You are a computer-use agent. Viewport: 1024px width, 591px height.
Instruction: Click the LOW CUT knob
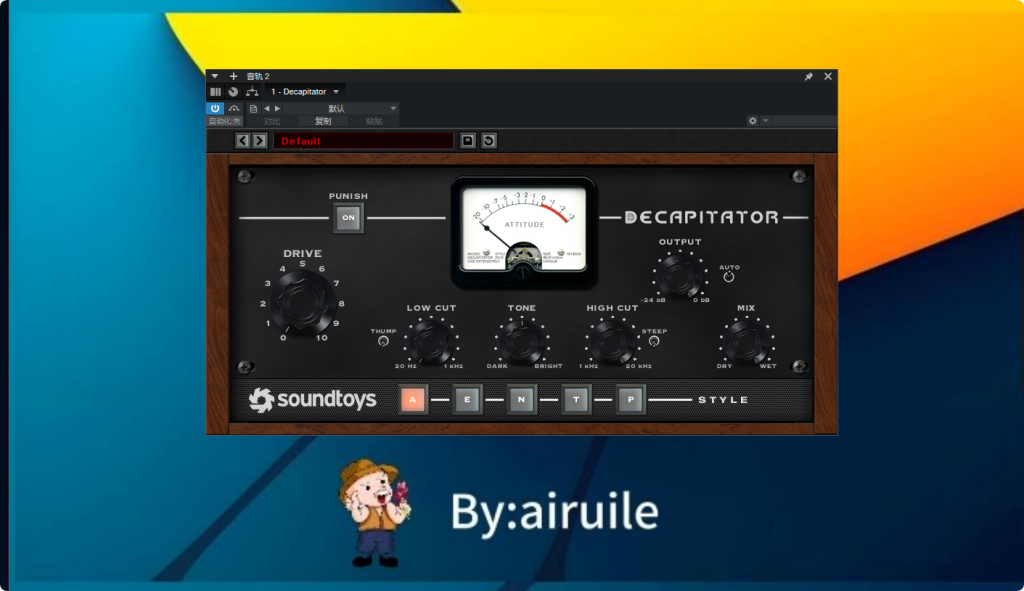coord(431,342)
